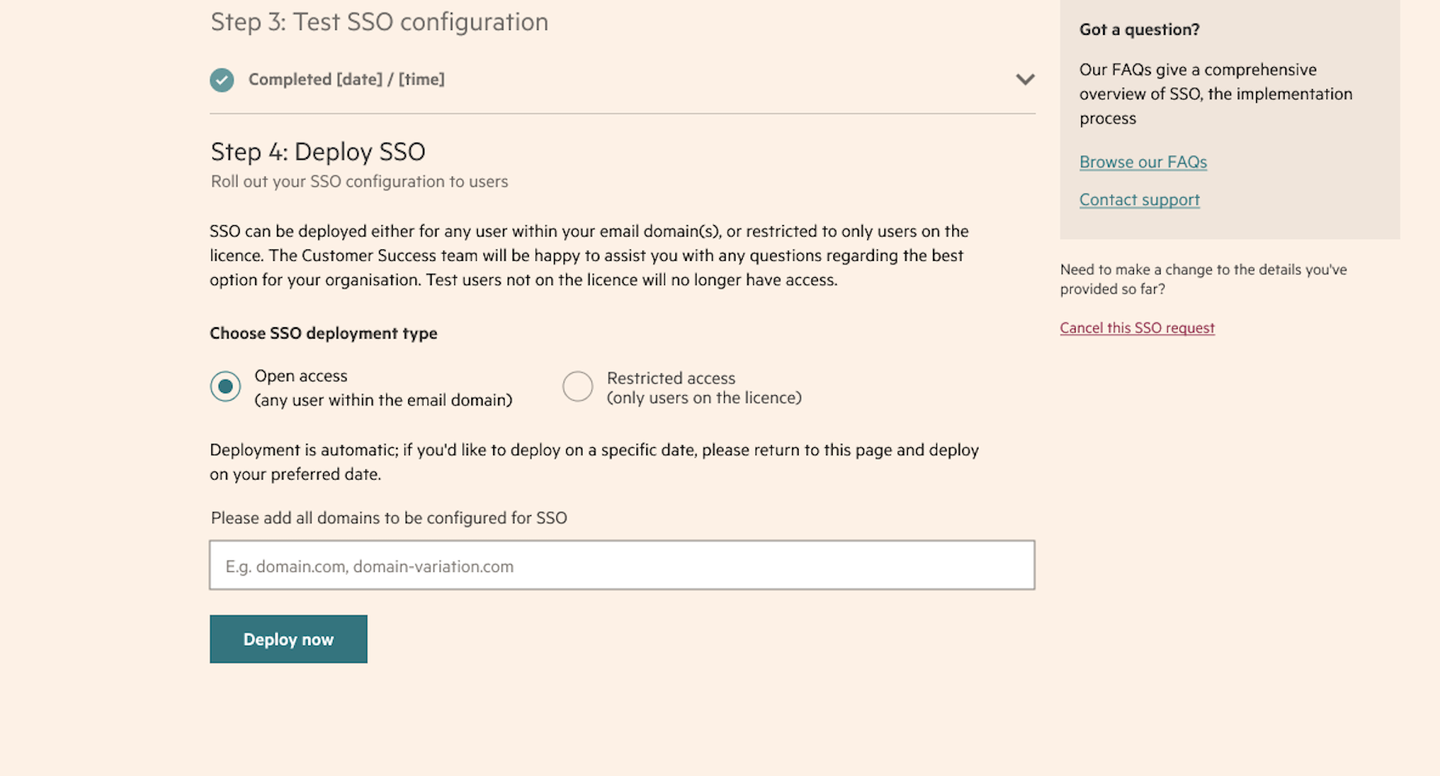Screen dimensions: 1440x776
Task: Click "(any user within the email domain)" description
Action: click(x=383, y=400)
